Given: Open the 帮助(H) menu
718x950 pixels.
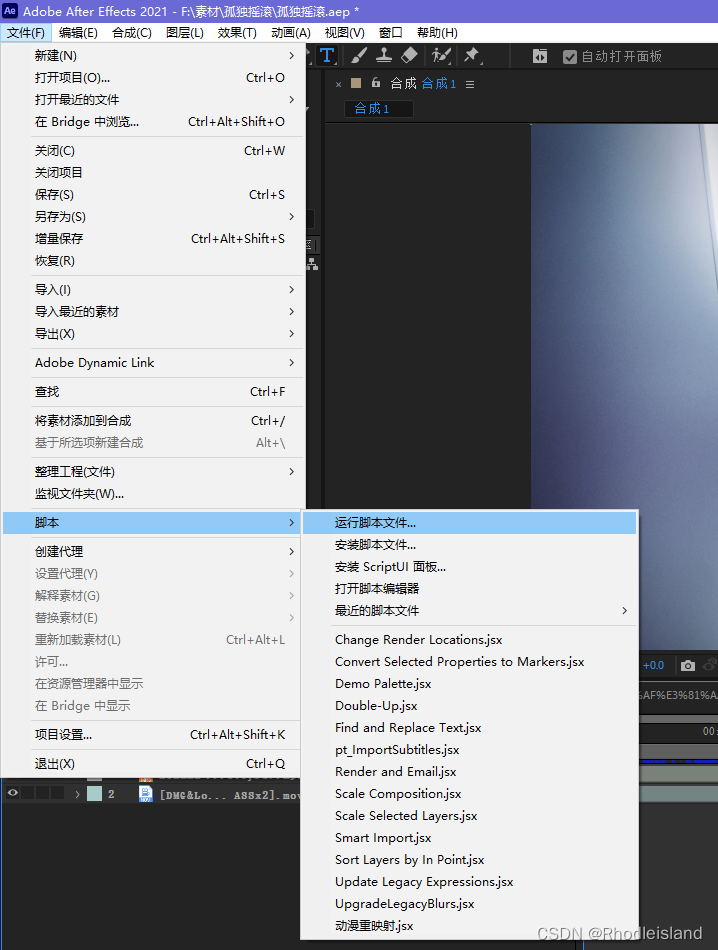Looking at the screenshot, I should click(x=437, y=33).
